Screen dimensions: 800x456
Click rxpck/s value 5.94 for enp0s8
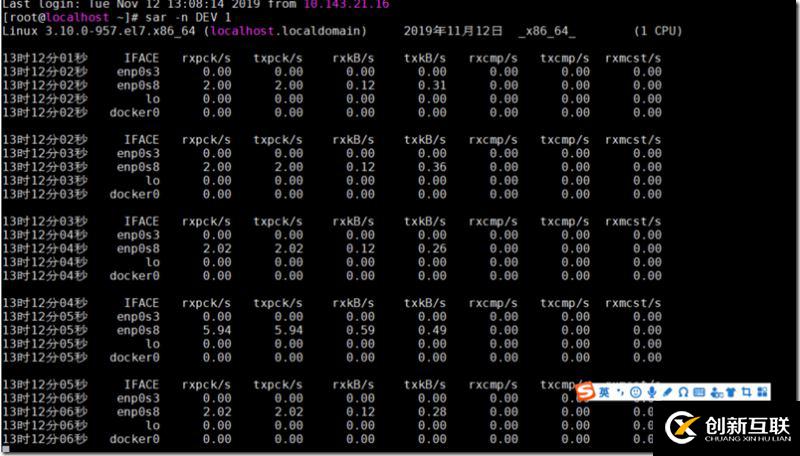click(x=217, y=330)
